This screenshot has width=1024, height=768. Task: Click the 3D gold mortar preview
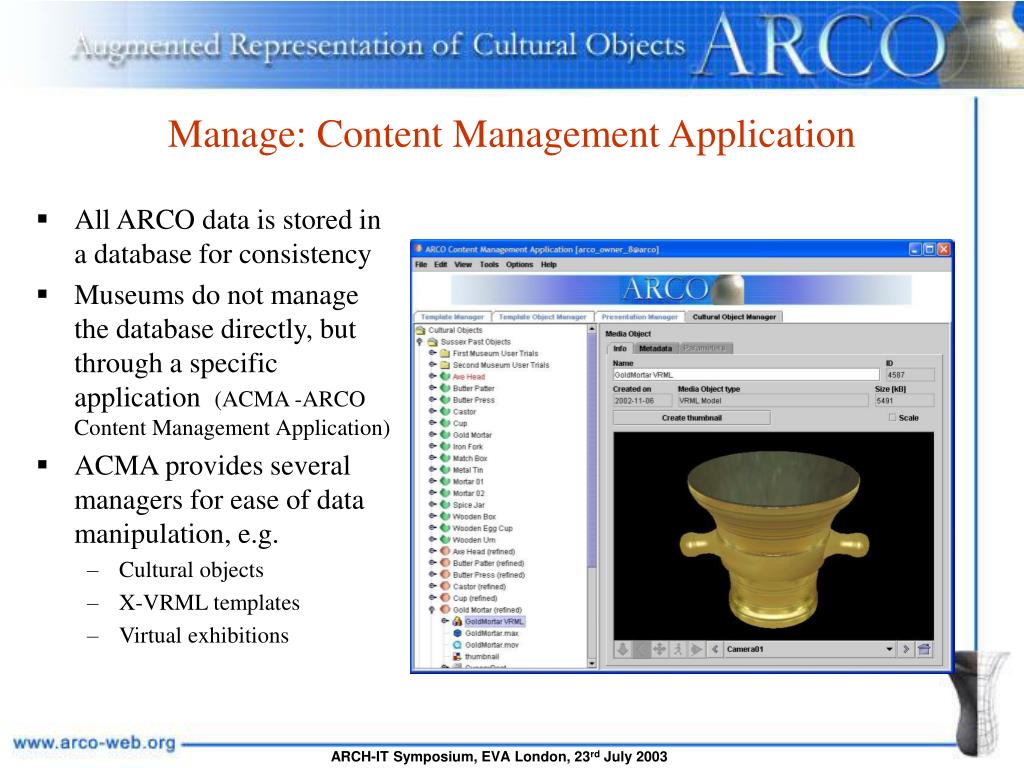pyautogui.click(x=773, y=536)
